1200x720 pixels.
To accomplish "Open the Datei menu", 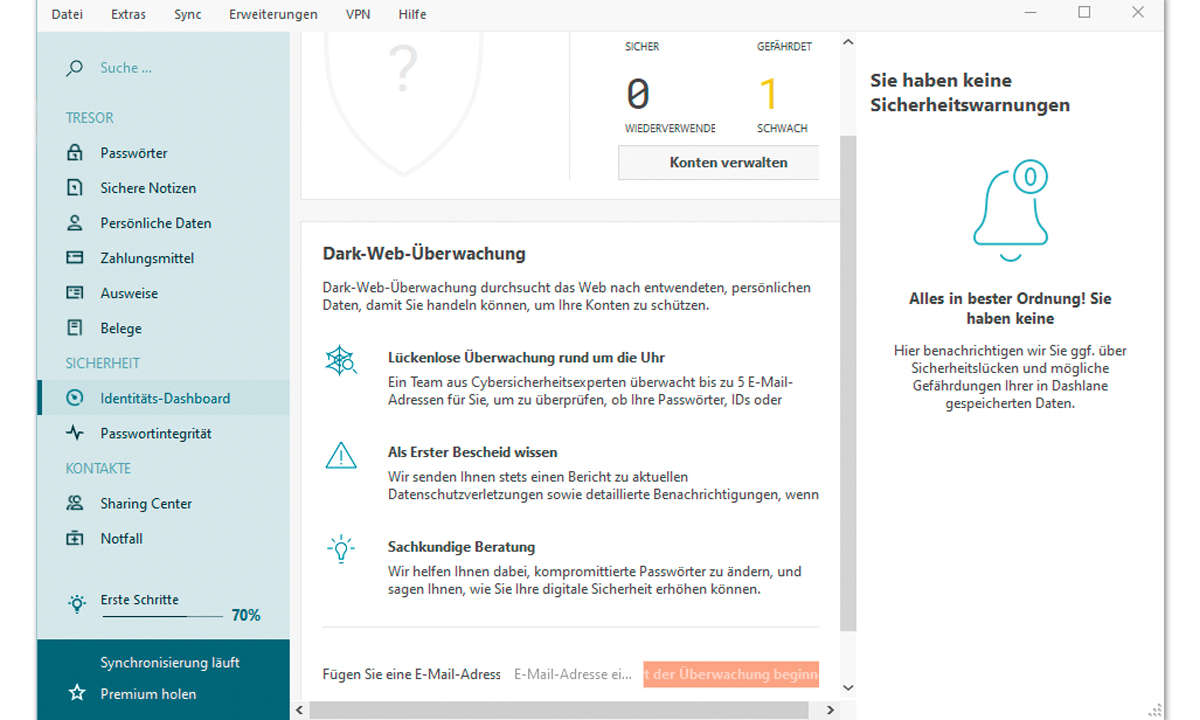I will [x=67, y=14].
